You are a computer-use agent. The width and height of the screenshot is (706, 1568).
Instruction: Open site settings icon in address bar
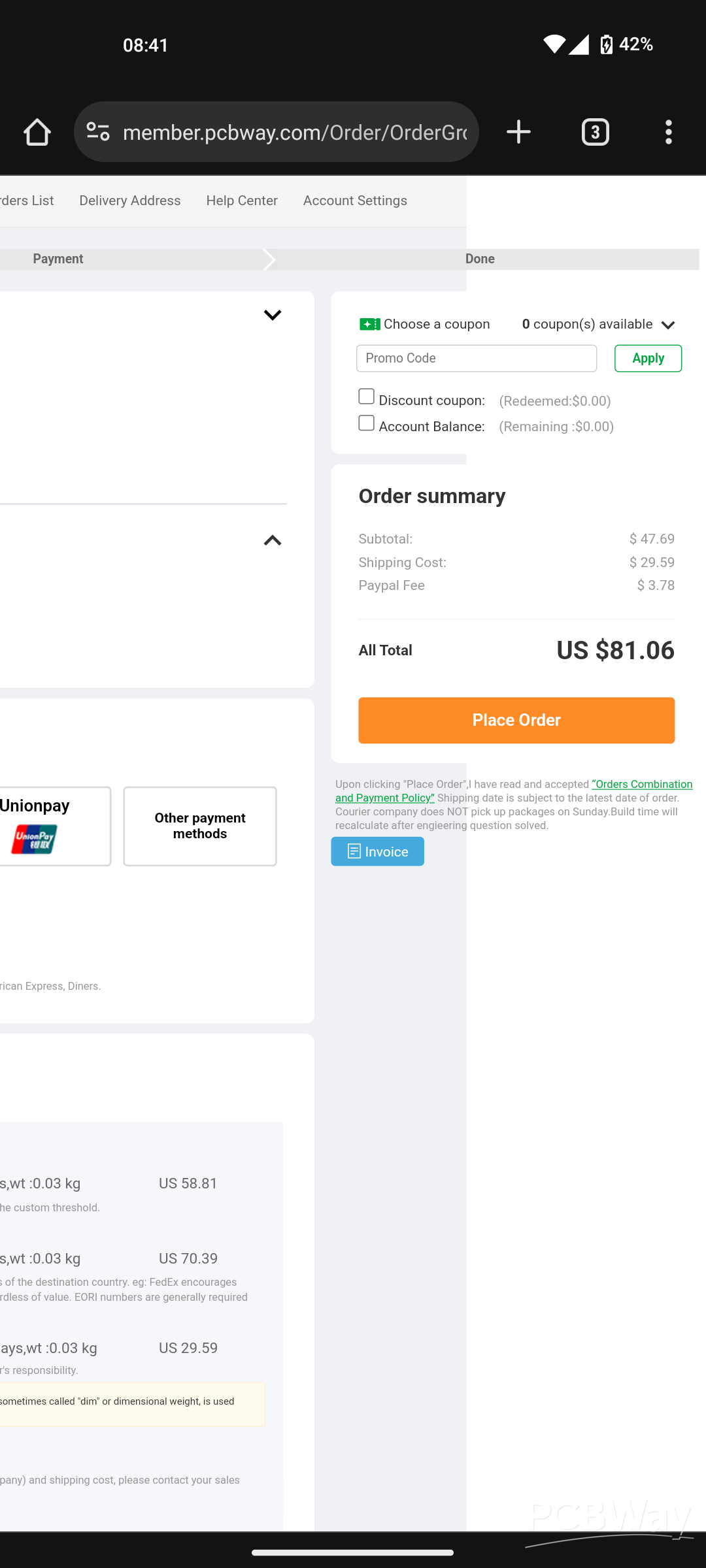pyautogui.click(x=98, y=132)
